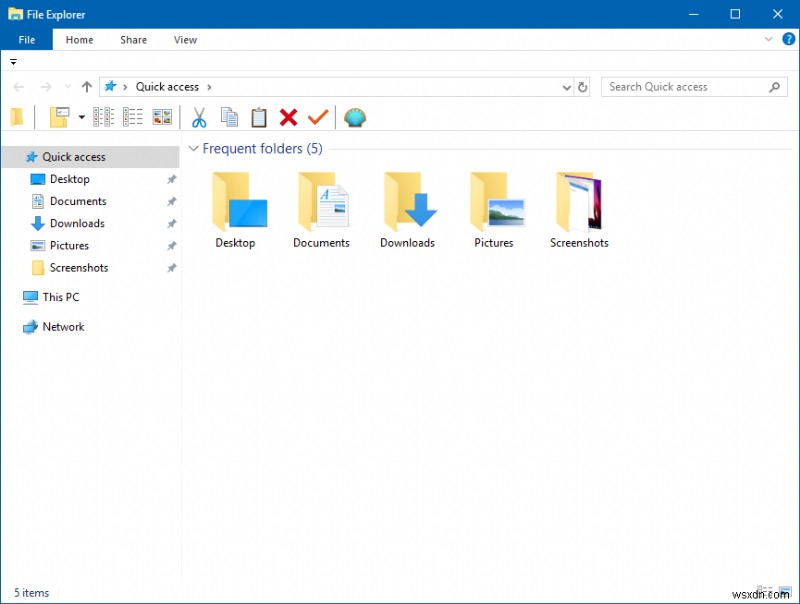Select This PC in the sidebar
The height and width of the screenshot is (604, 800).
[59, 297]
